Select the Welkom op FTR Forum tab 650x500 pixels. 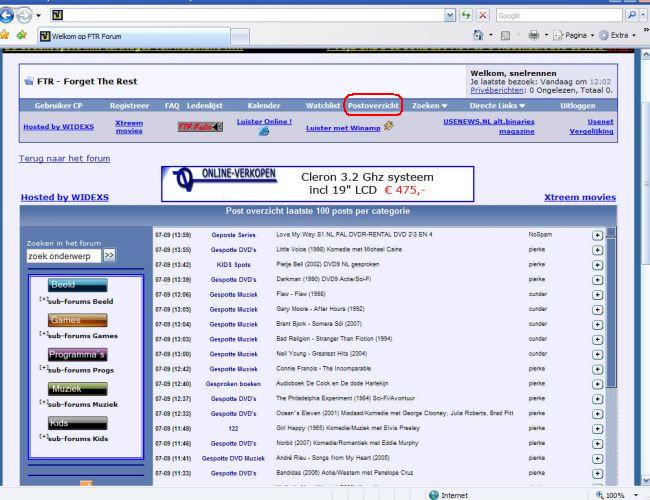pyautogui.click(x=133, y=36)
